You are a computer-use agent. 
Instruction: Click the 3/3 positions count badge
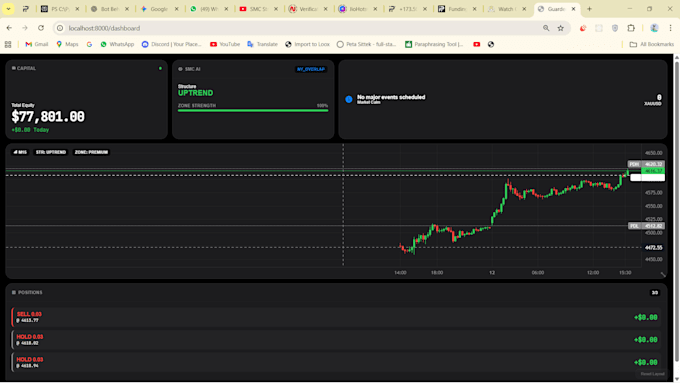pyautogui.click(x=655, y=293)
